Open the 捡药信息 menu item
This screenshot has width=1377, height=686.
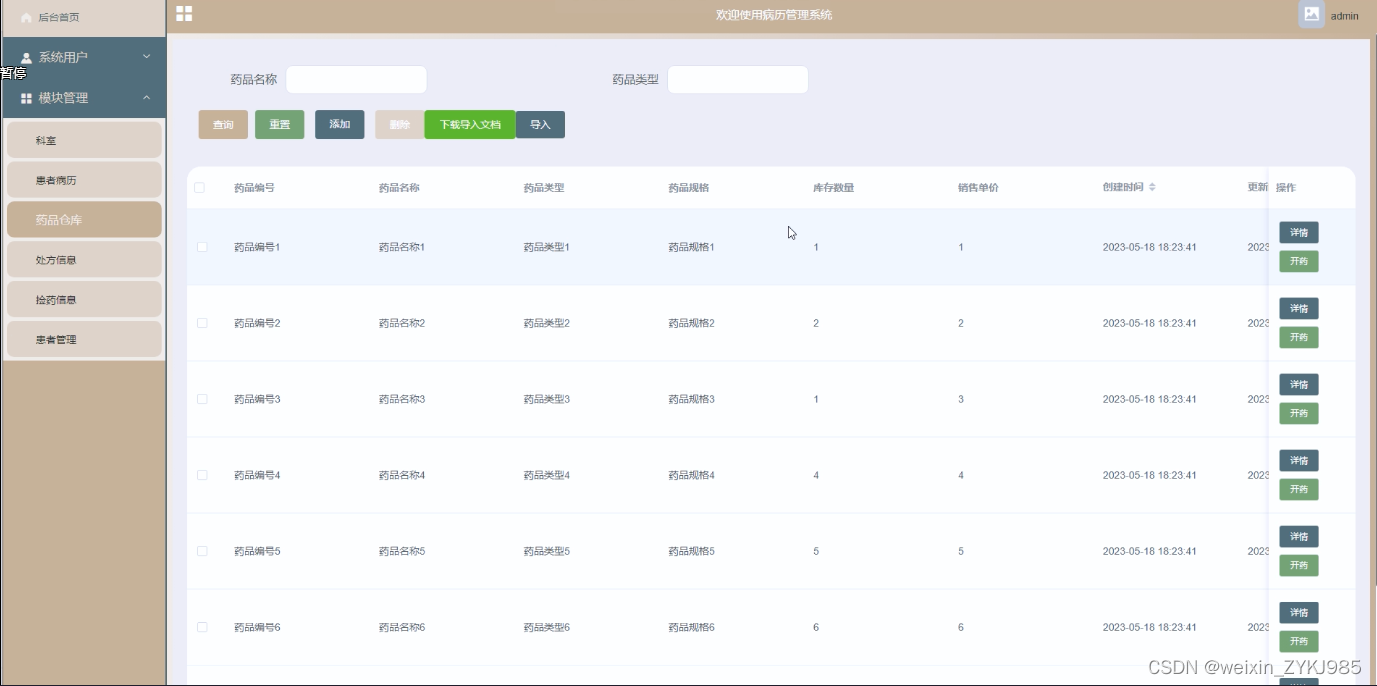pos(84,300)
